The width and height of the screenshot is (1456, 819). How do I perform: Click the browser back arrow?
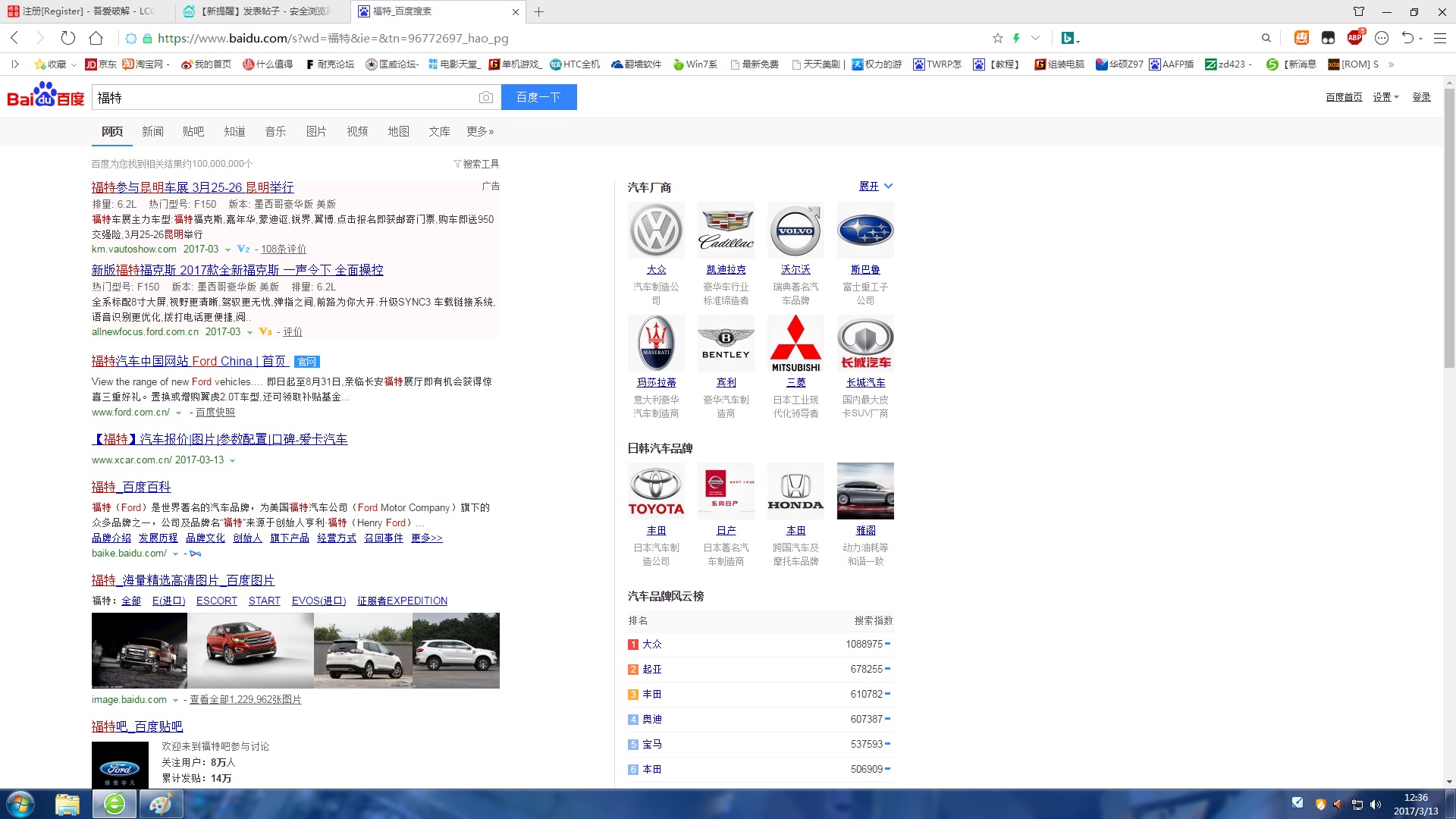click(x=14, y=38)
